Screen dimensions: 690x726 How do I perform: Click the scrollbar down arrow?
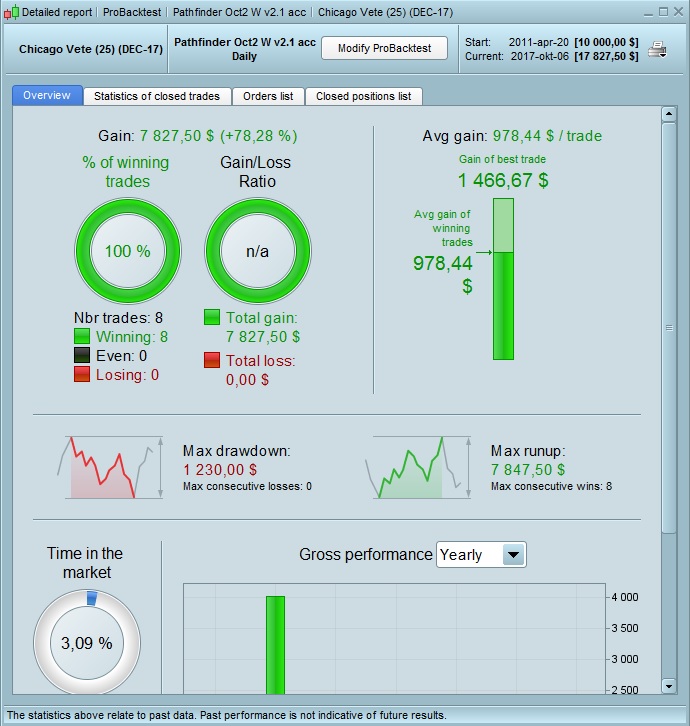click(669, 686)
